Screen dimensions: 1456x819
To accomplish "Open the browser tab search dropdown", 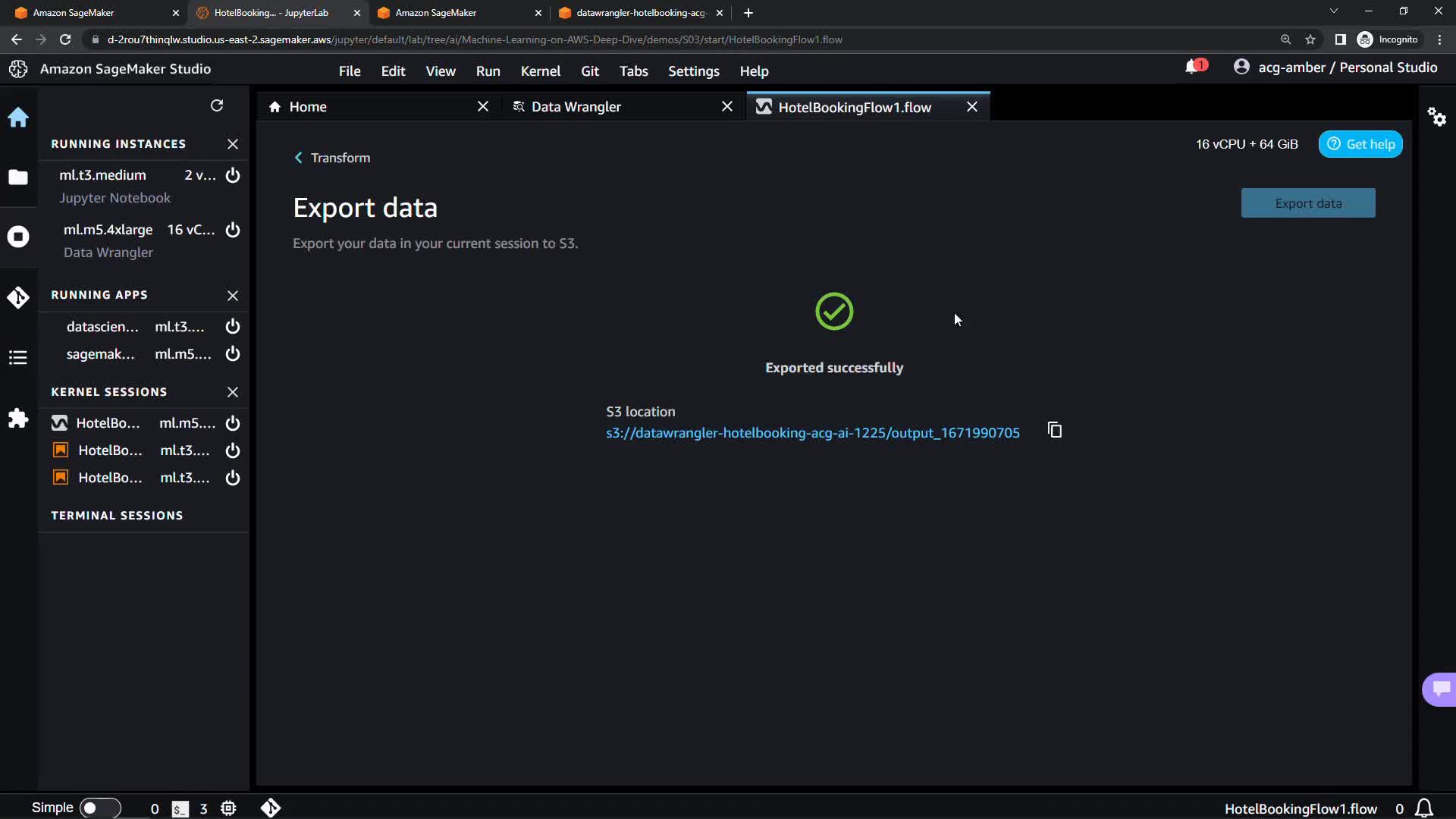I will pos(1333,12).
